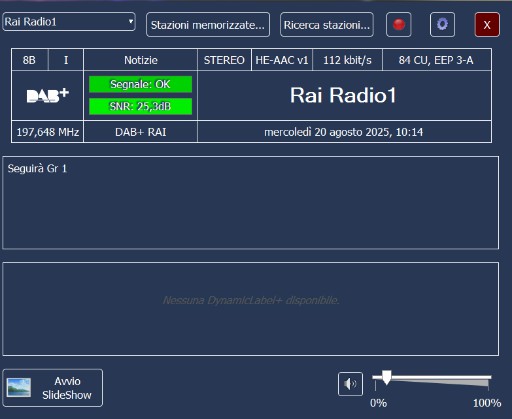Click the 8B channel cell
This screenshot has height=419, width=512.
click(29, 60)
